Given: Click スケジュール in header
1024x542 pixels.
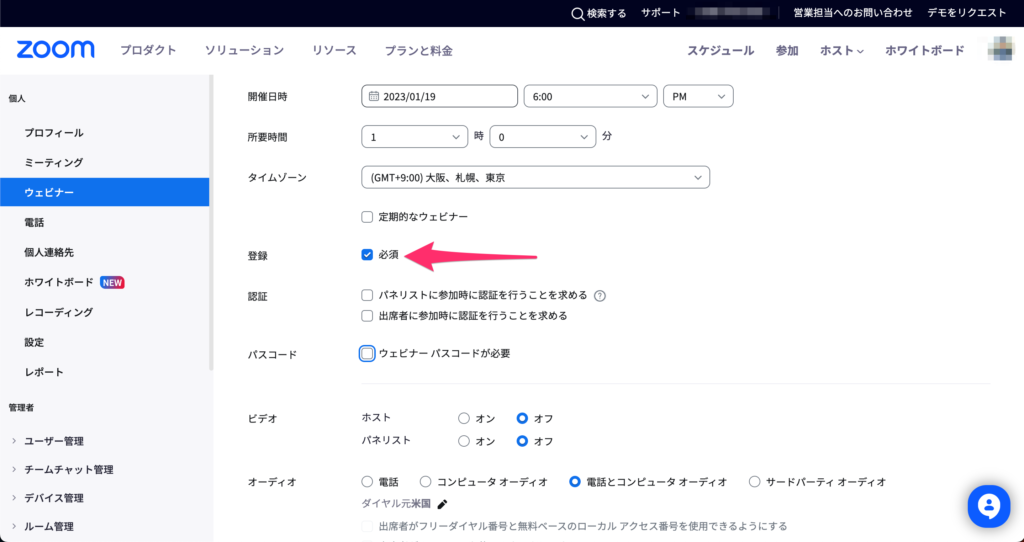Looking at the screenshot, I should point(720,50).
